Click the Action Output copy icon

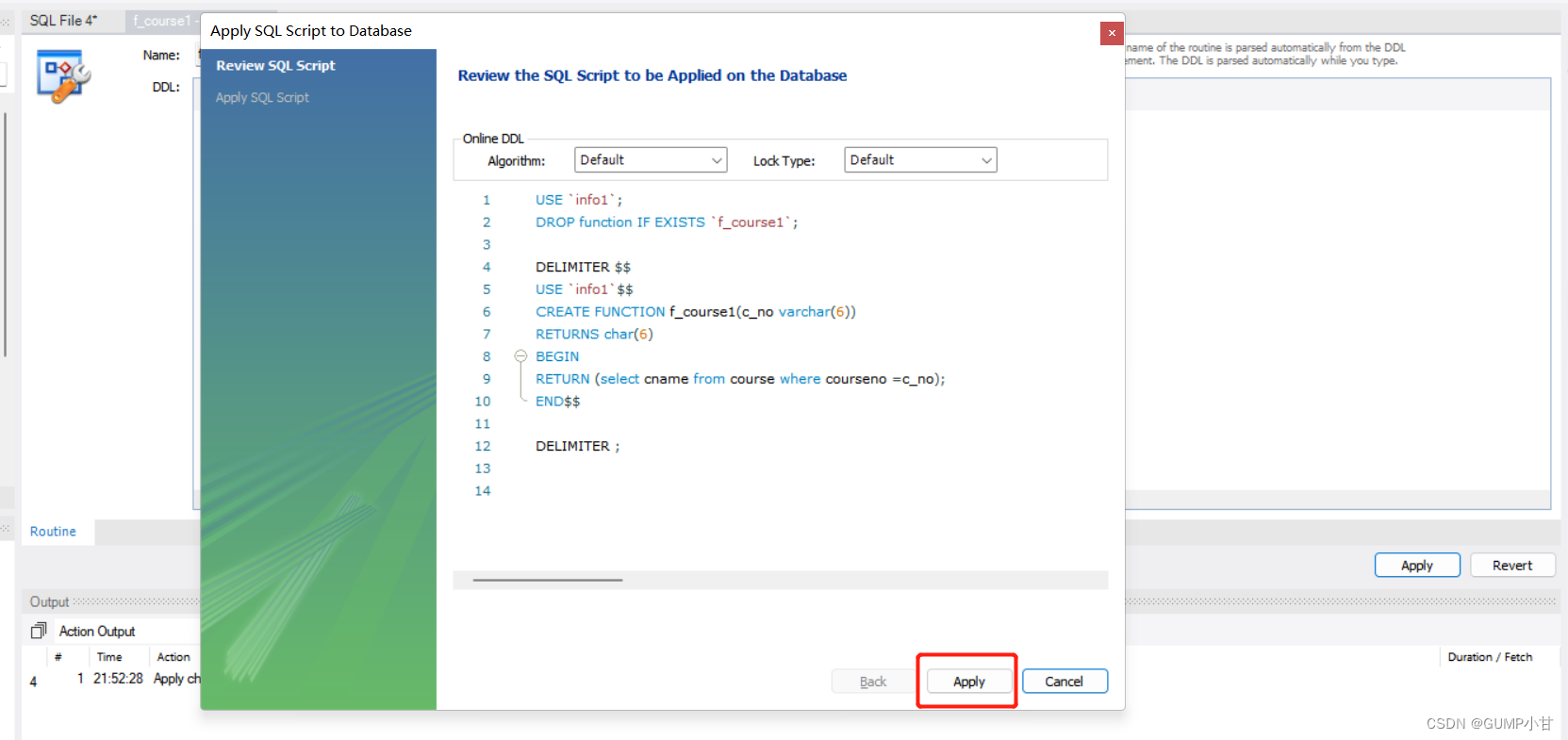[x=39, y=631]
